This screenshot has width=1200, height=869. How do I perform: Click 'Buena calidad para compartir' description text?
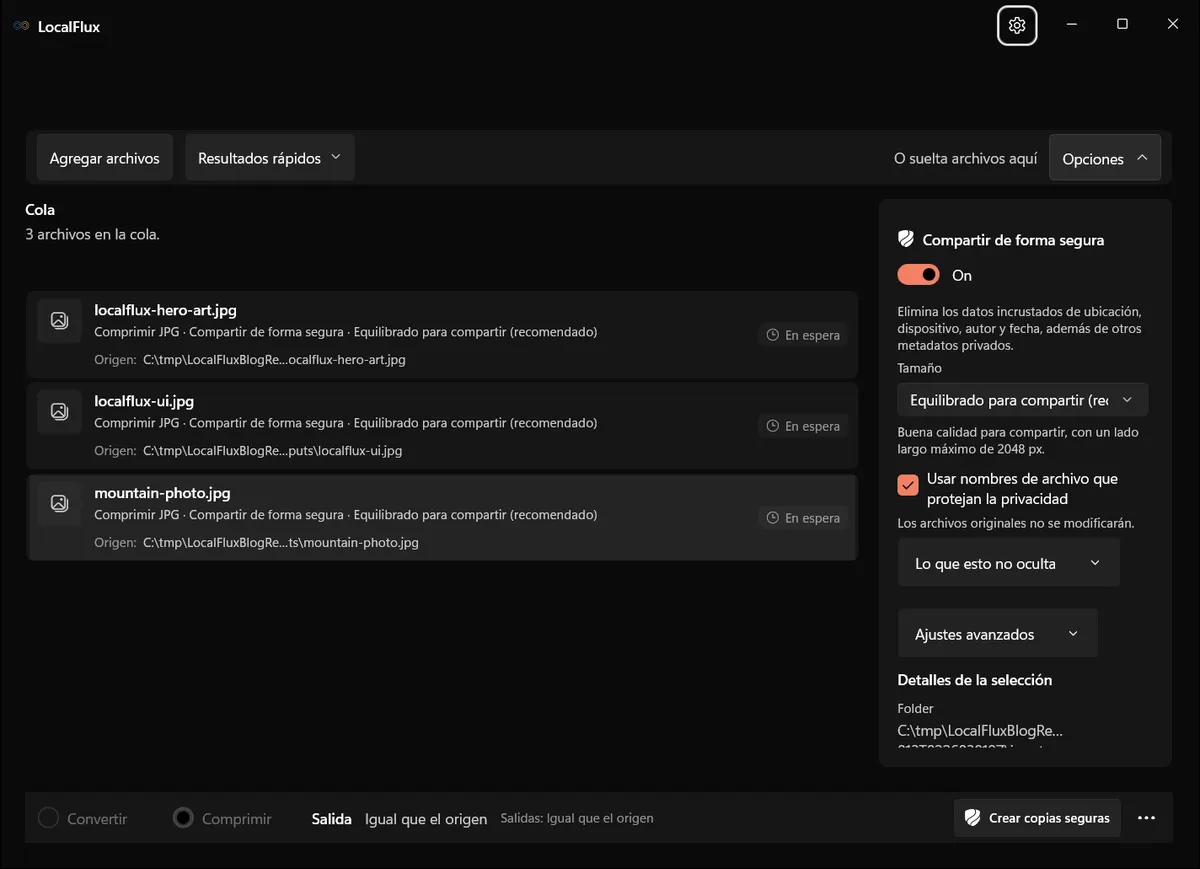click(x=1018, y=441)
